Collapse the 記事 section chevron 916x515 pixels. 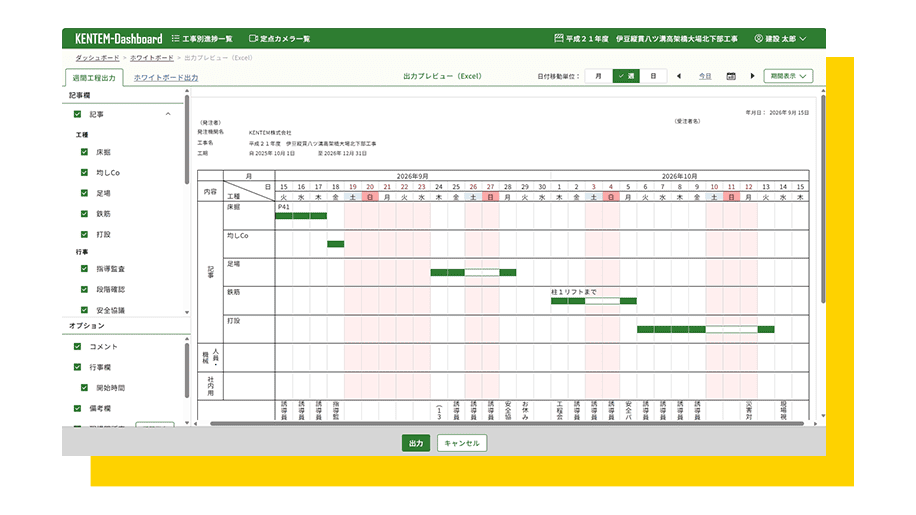tap(168, 114)
